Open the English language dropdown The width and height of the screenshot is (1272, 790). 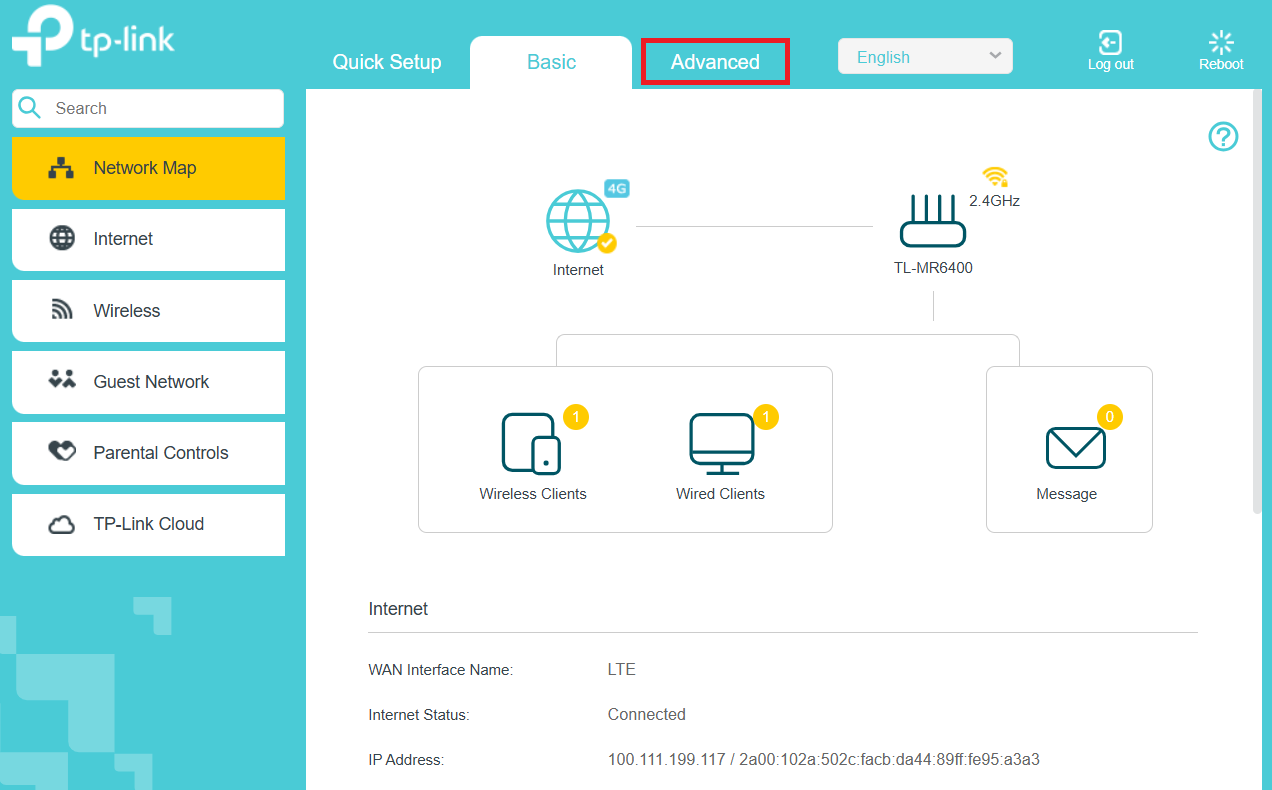click(x=925, y=57)
